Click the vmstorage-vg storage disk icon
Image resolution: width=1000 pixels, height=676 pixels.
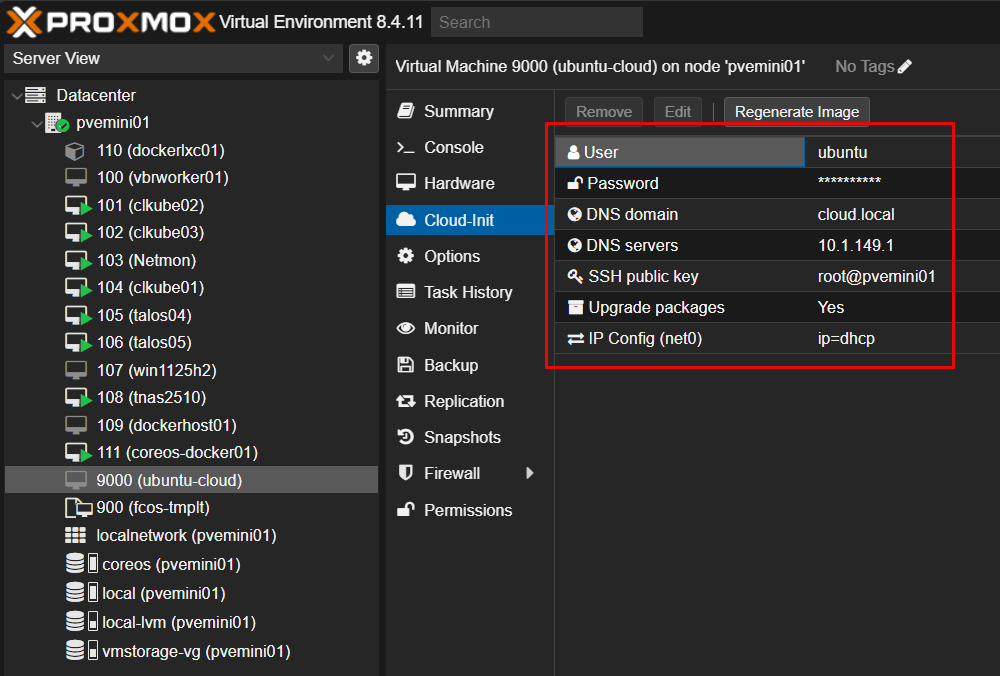(75, 651)
